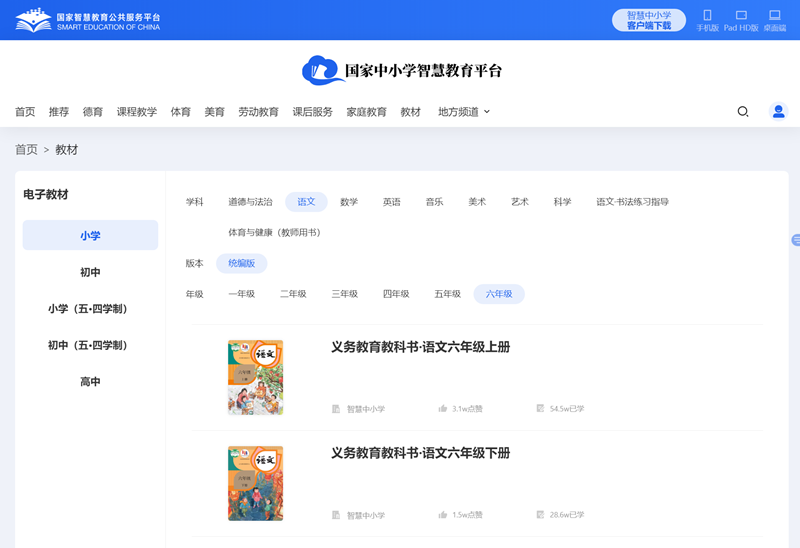Download the 智慧中小学 client
Screen dimensions: 800x548
[649, 20]
